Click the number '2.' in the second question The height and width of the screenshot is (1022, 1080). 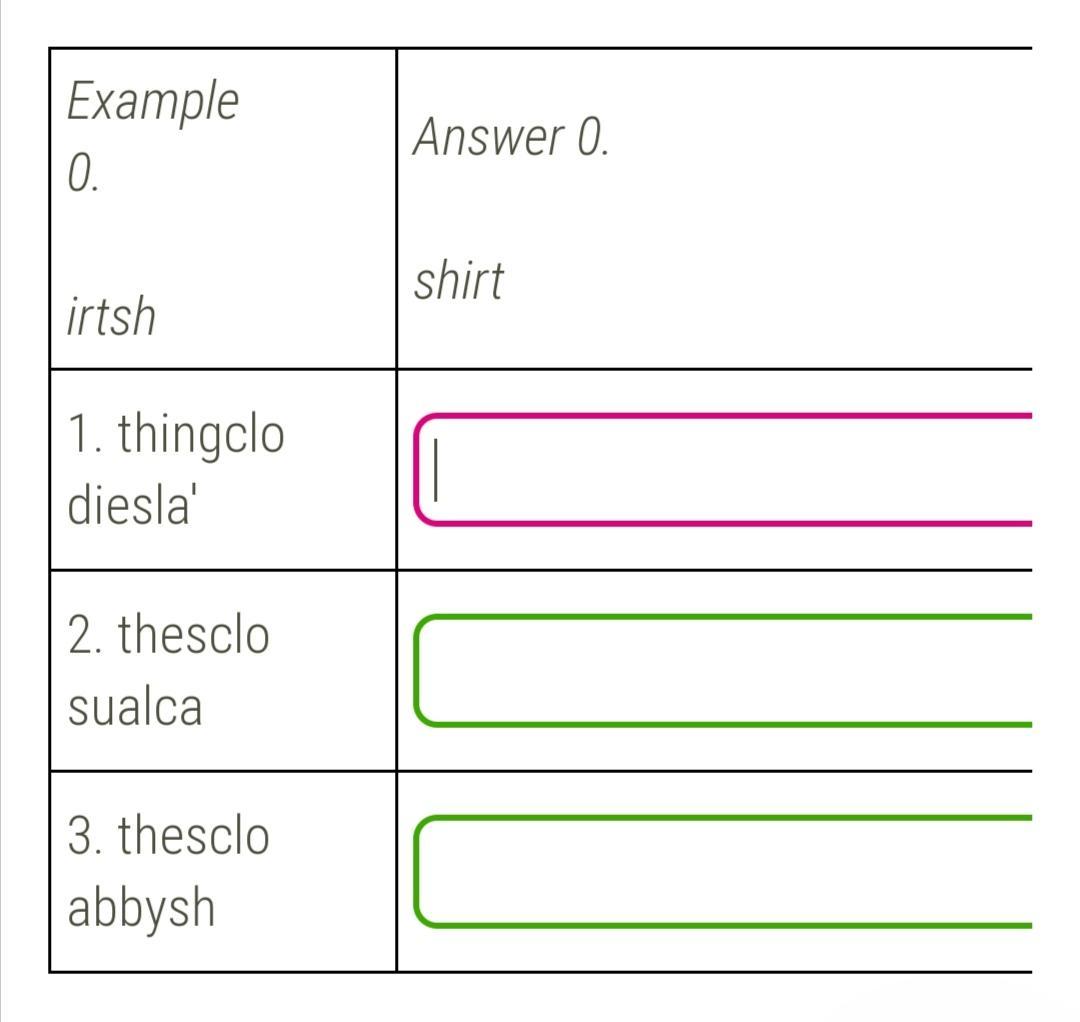87,636
